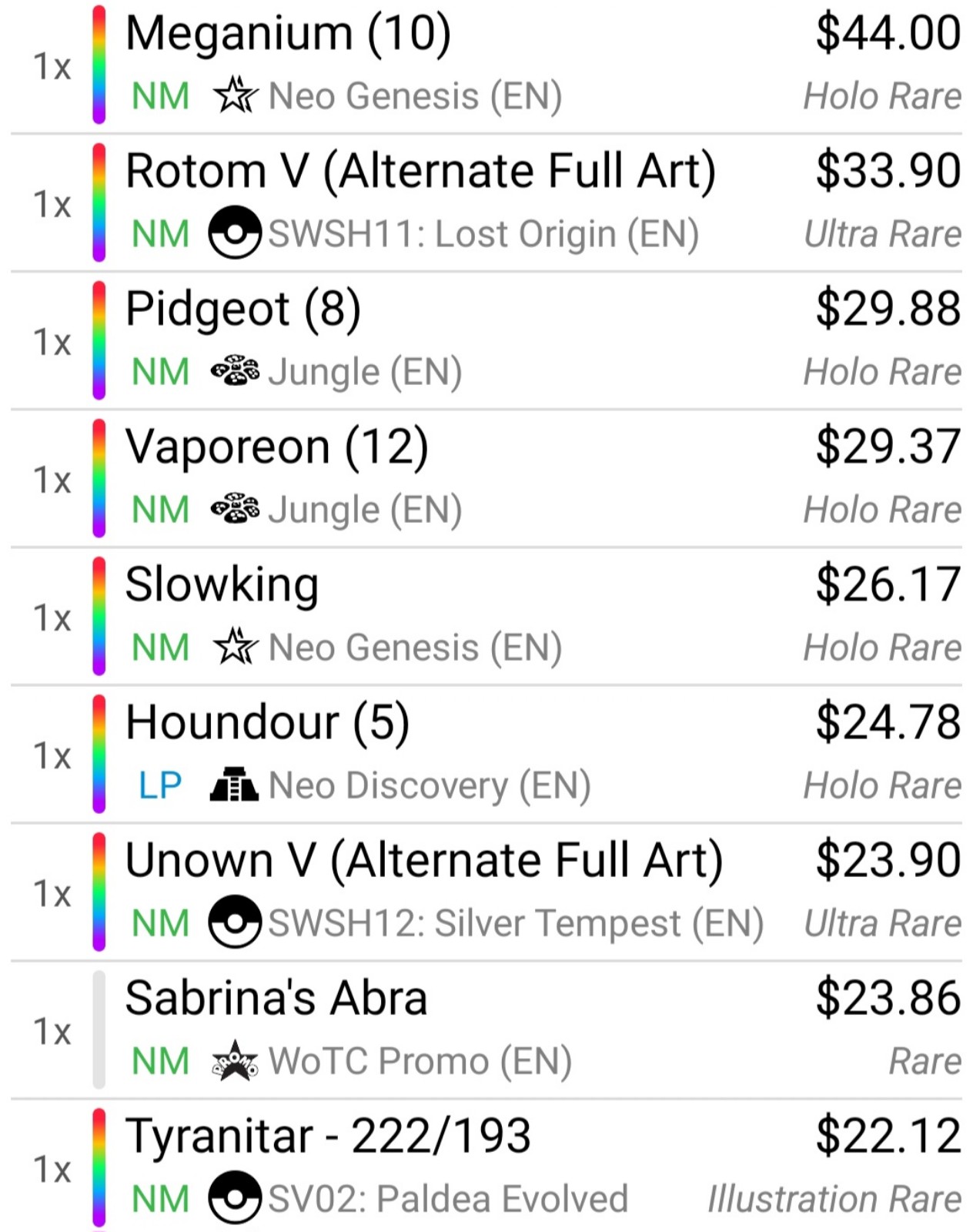The image size is (973, 1232).
Task: Open Rotom V (Alternate Full Art) card
Action: click(420, 171)
